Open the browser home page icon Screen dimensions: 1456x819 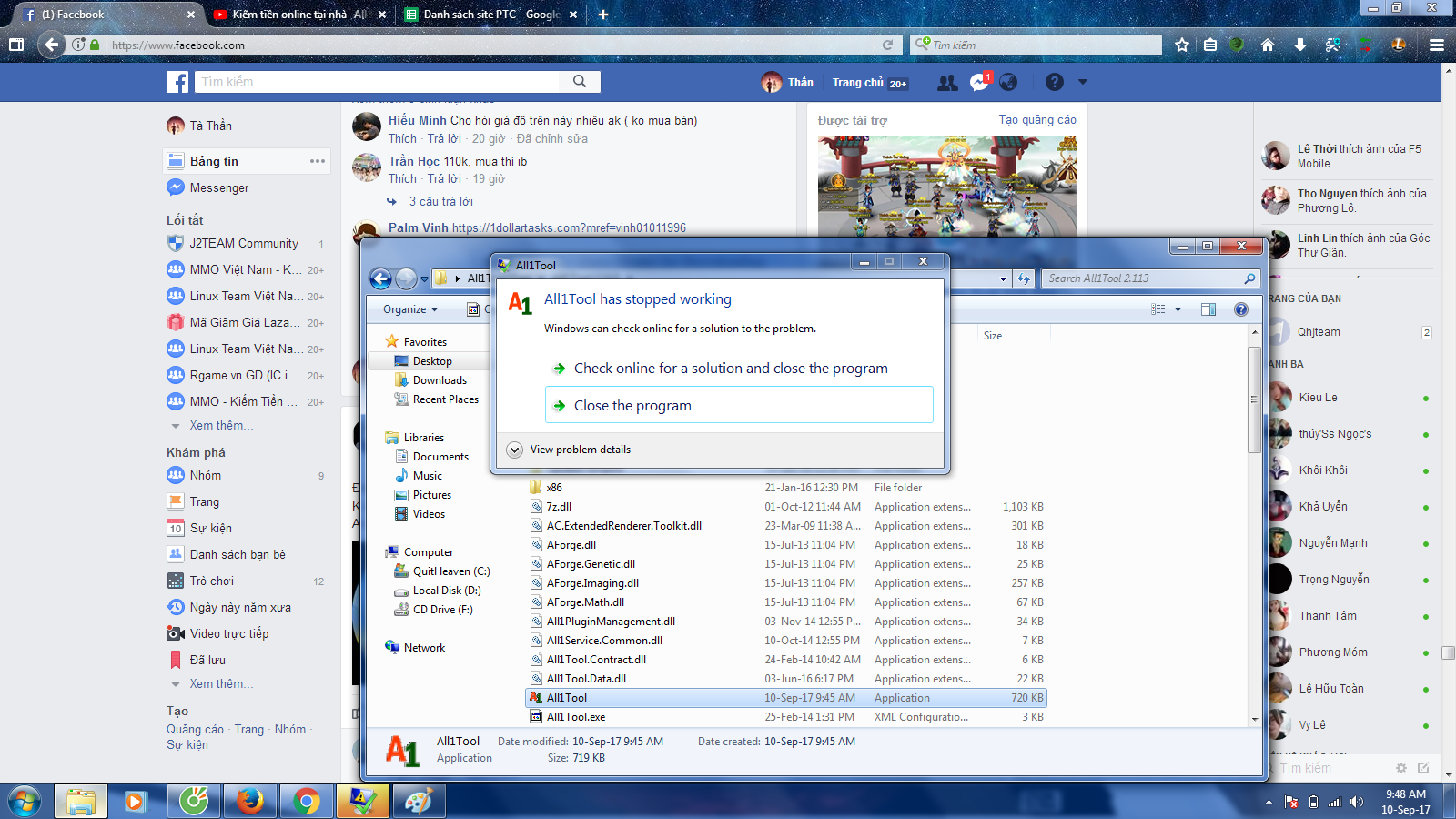[x=1268, y=45]
